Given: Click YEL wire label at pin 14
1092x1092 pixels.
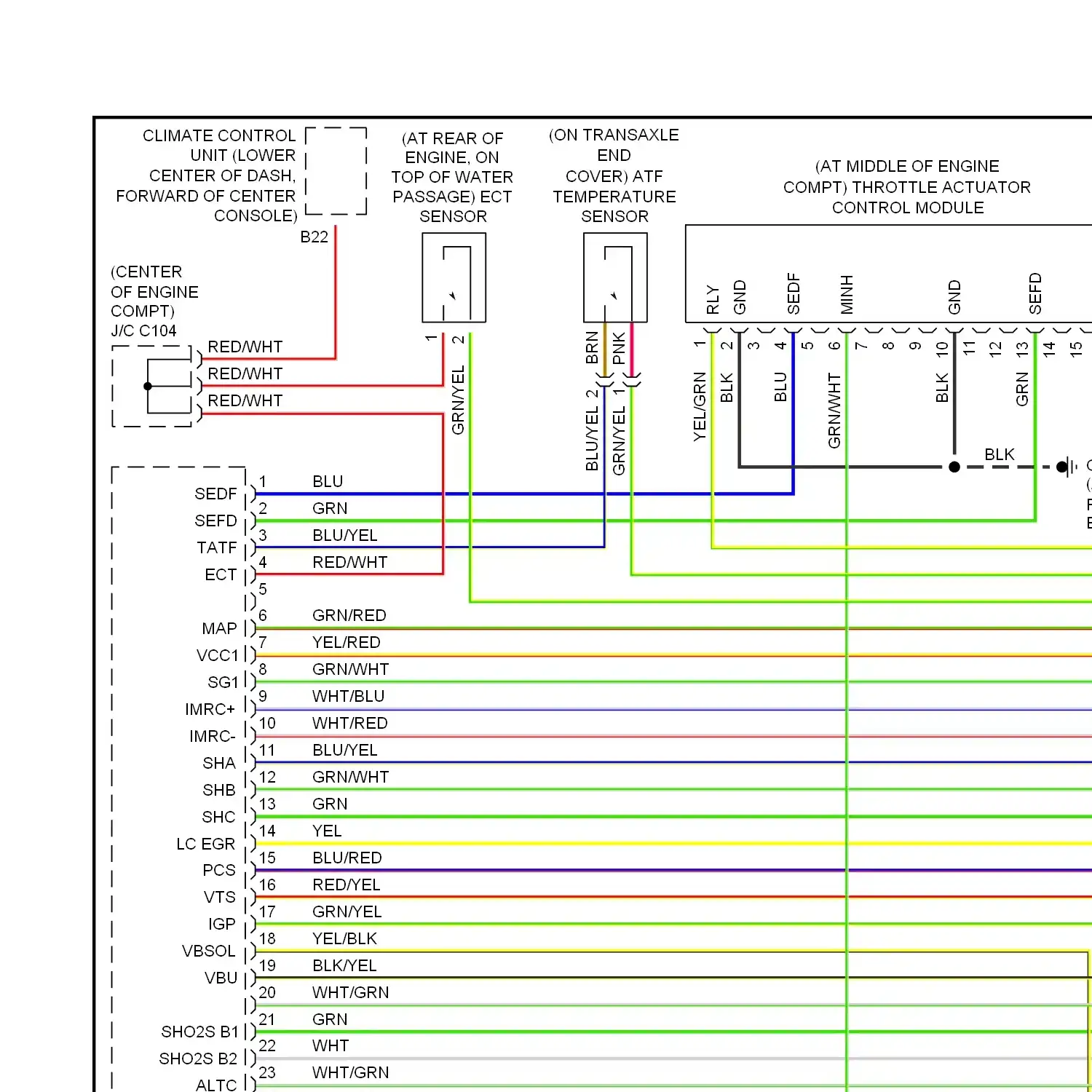Looking at the screenshot, I should [x=327, y=831].
